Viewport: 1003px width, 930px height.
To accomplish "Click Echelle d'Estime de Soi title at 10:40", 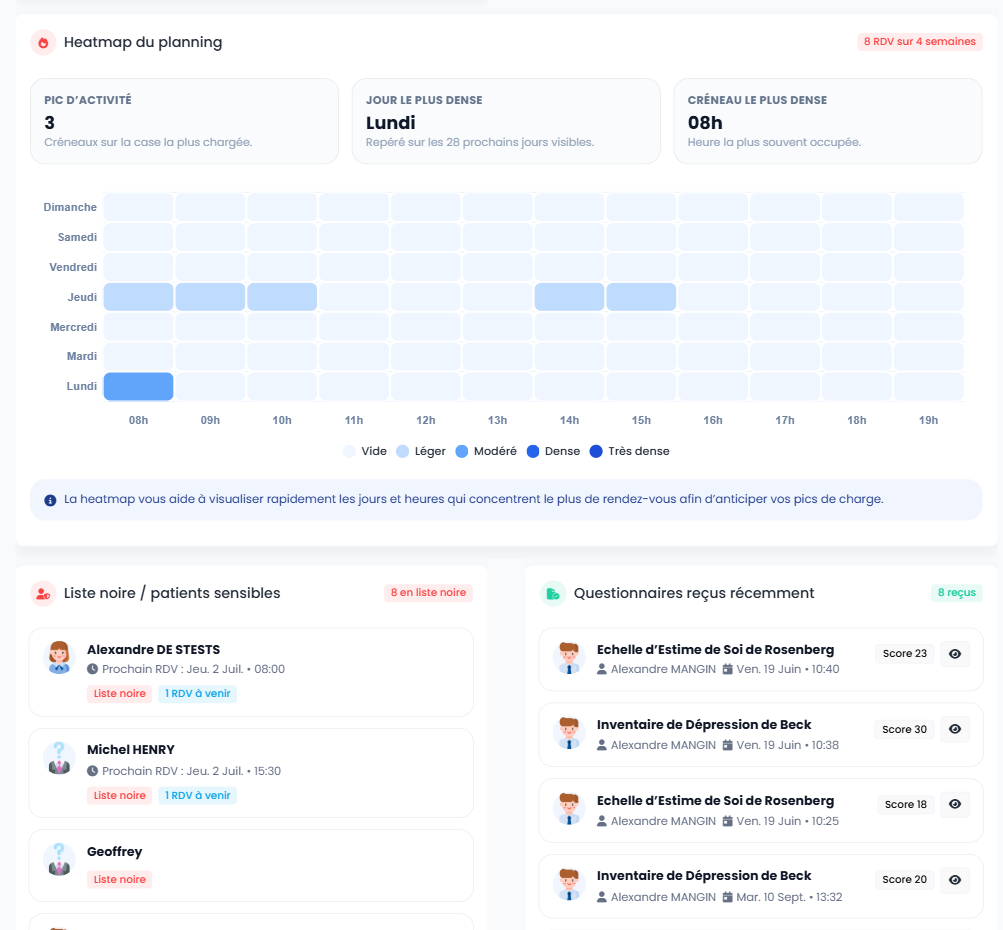I will [715, 650].
